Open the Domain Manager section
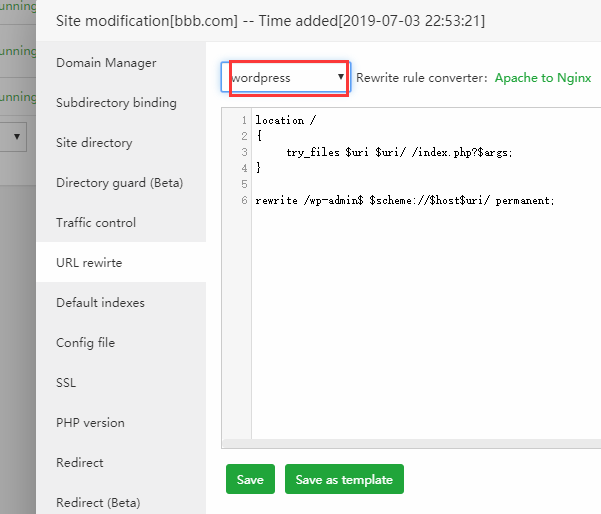The height and width of the screenshot is (514, 601). [x=106, y=63]
